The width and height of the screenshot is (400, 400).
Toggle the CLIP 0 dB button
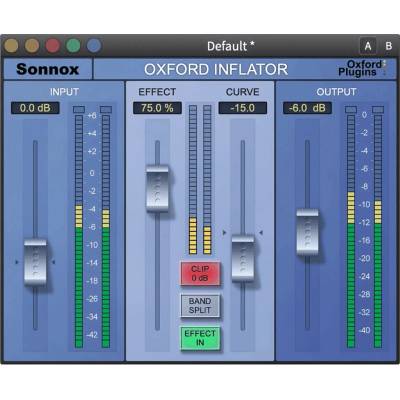tap(200, 273)
